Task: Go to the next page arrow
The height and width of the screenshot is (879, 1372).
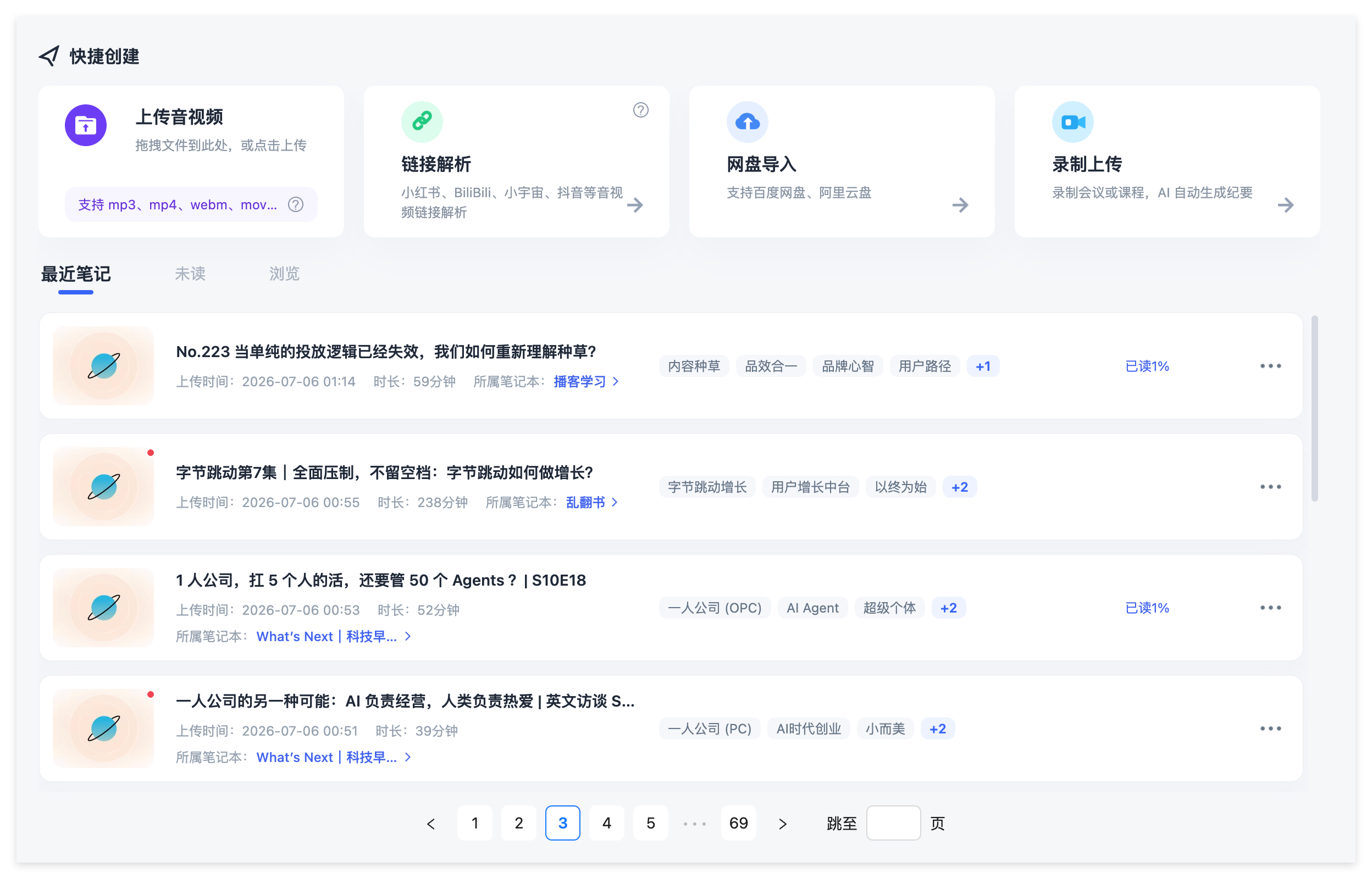Action: click(783, 824)
